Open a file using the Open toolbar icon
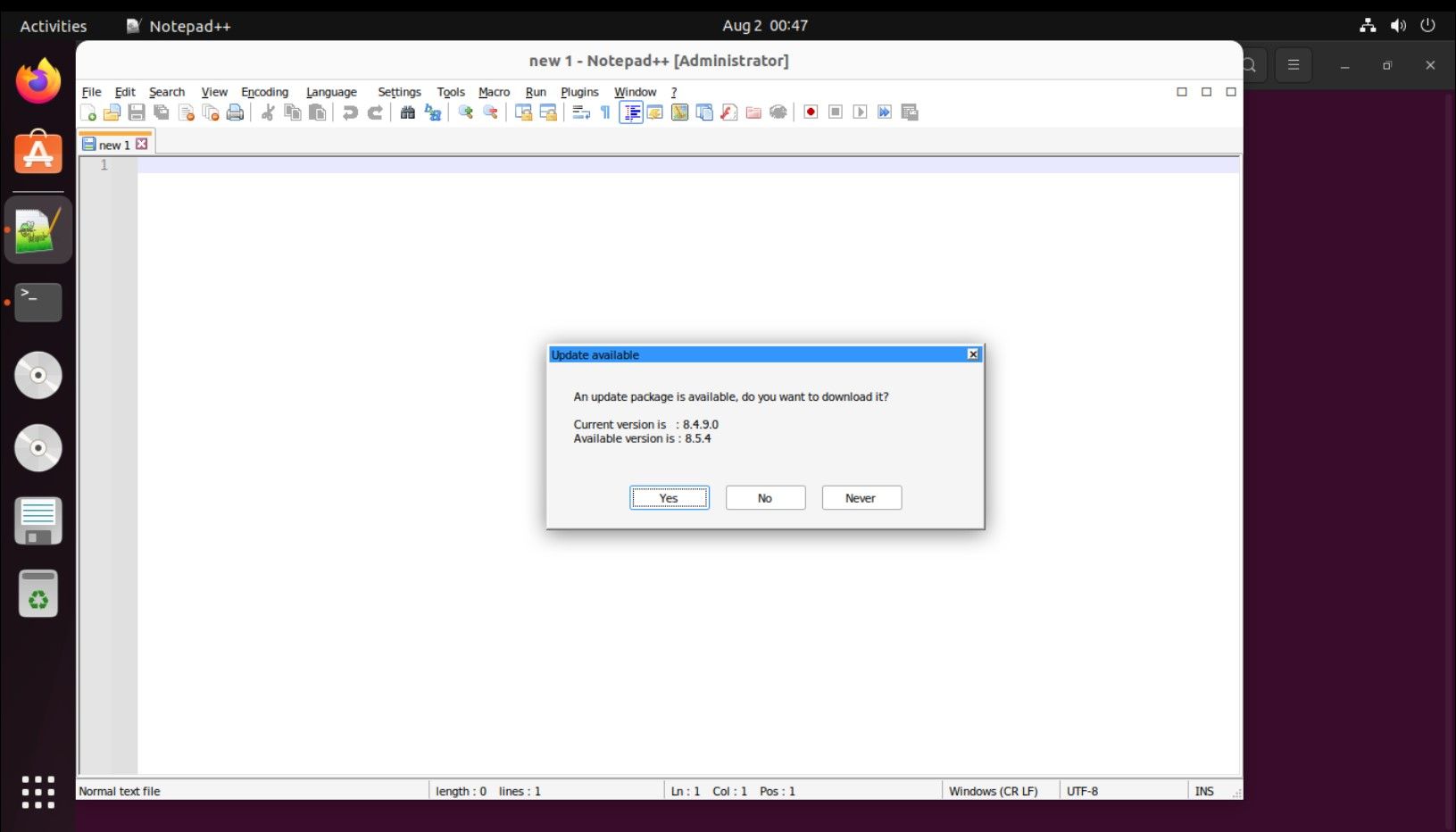The width and height of the screenshot is (1456, 832). (112, 112)
